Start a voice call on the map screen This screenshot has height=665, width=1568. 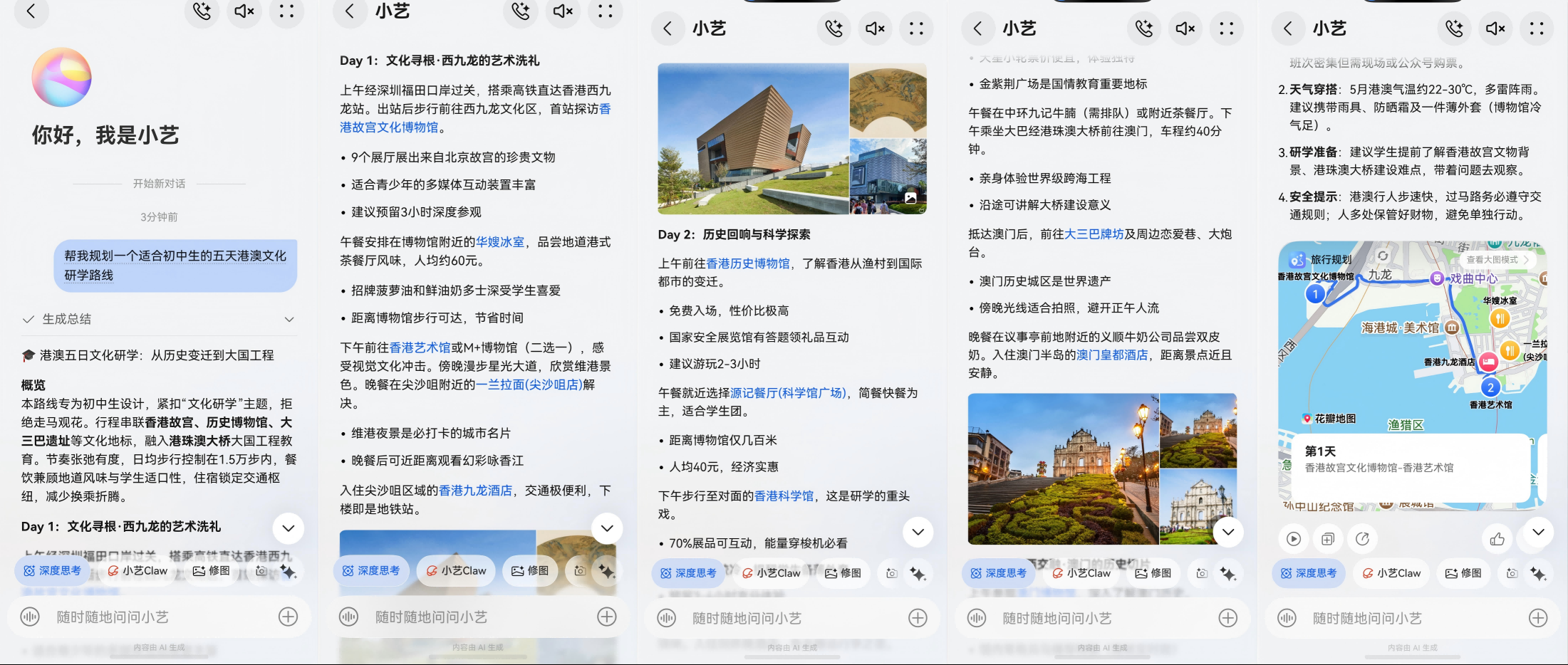pyautogui.click(x=1454, y=28)
